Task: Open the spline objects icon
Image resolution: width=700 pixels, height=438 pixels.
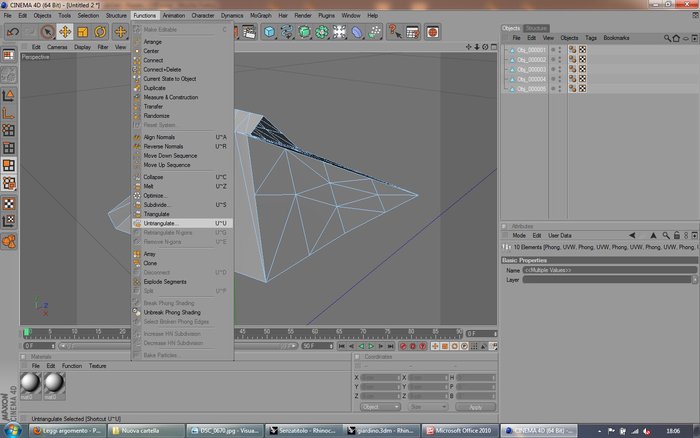Action: coord(287,32)
